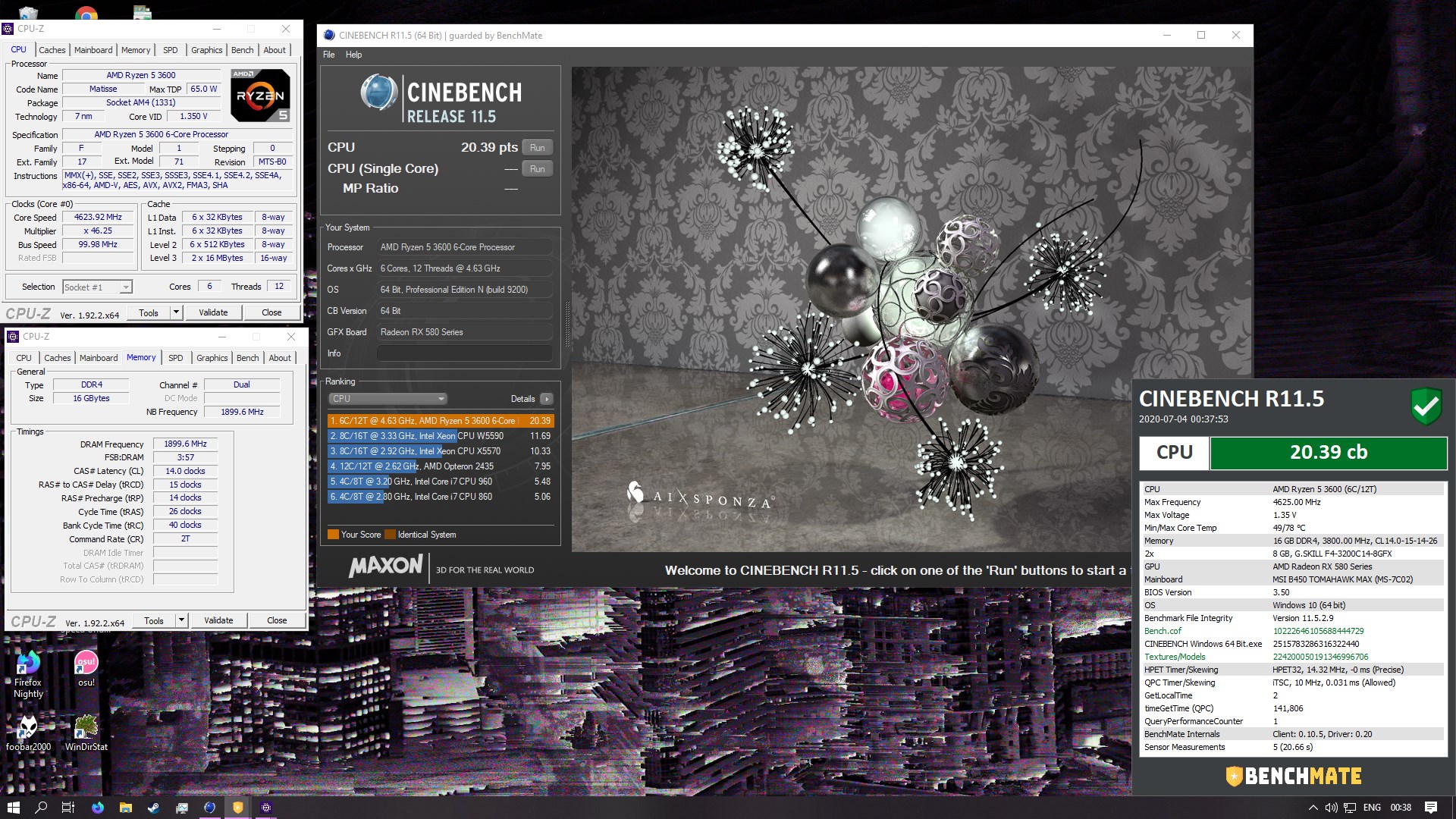The image size is (1456, 819).
Task: Switch to Caches tab in top CPU-Z
Action: tap(52, 50)
